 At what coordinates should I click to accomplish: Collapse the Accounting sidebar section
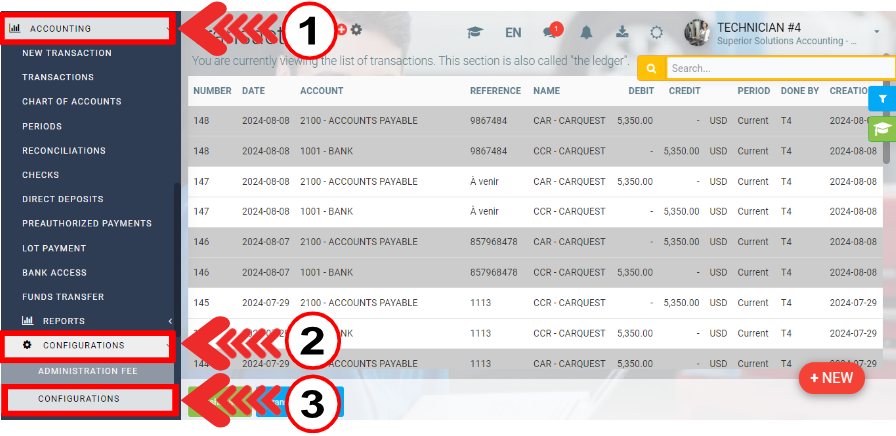pos(90,28)
